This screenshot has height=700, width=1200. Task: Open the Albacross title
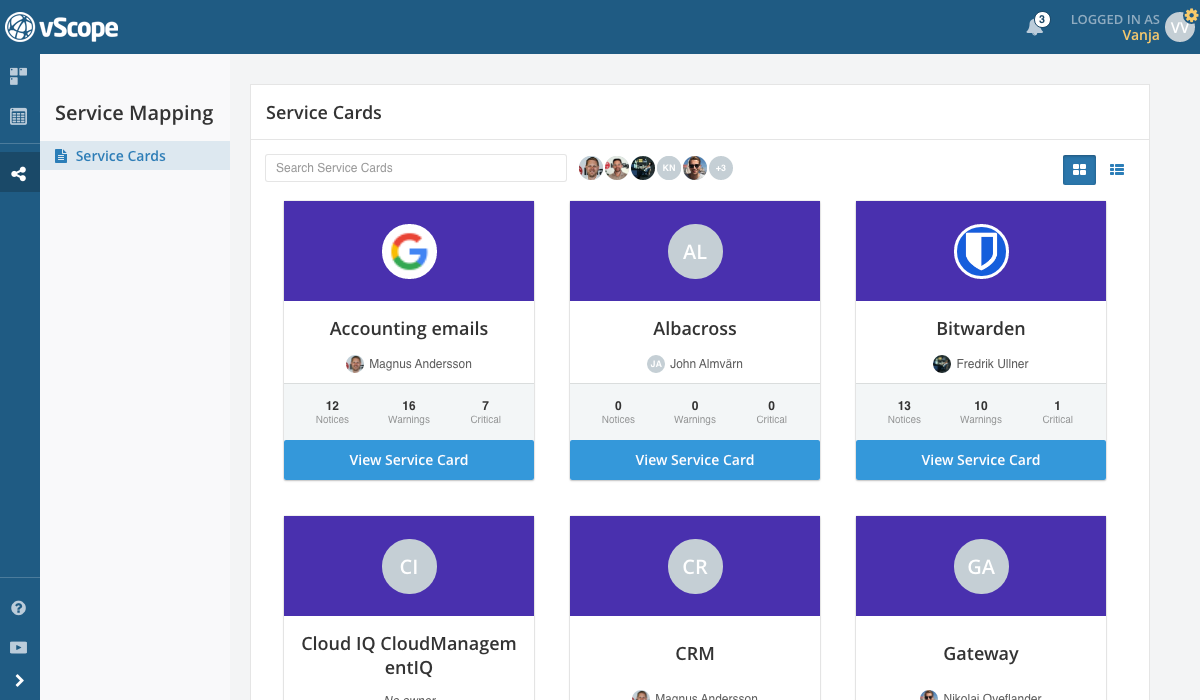(695, 329)
